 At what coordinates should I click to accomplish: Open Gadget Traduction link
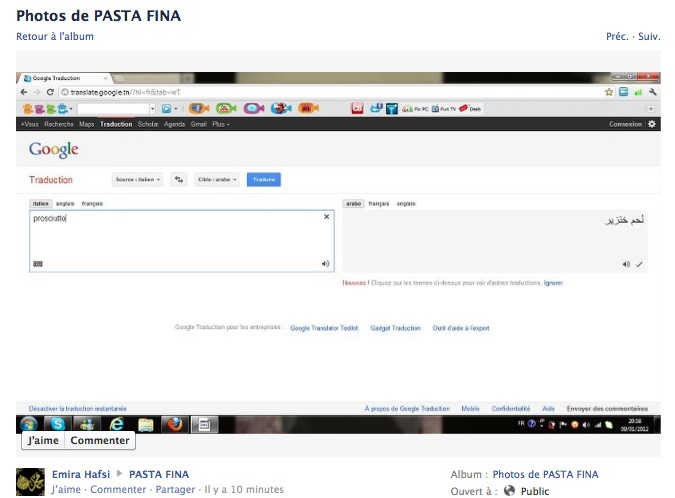(396, 328)
